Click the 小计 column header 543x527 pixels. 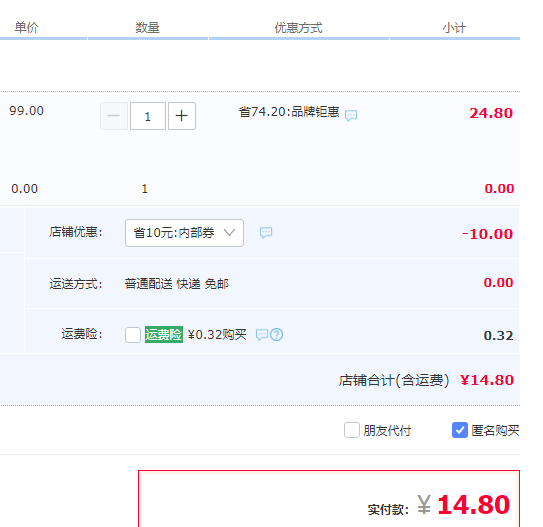pos(454,27)
